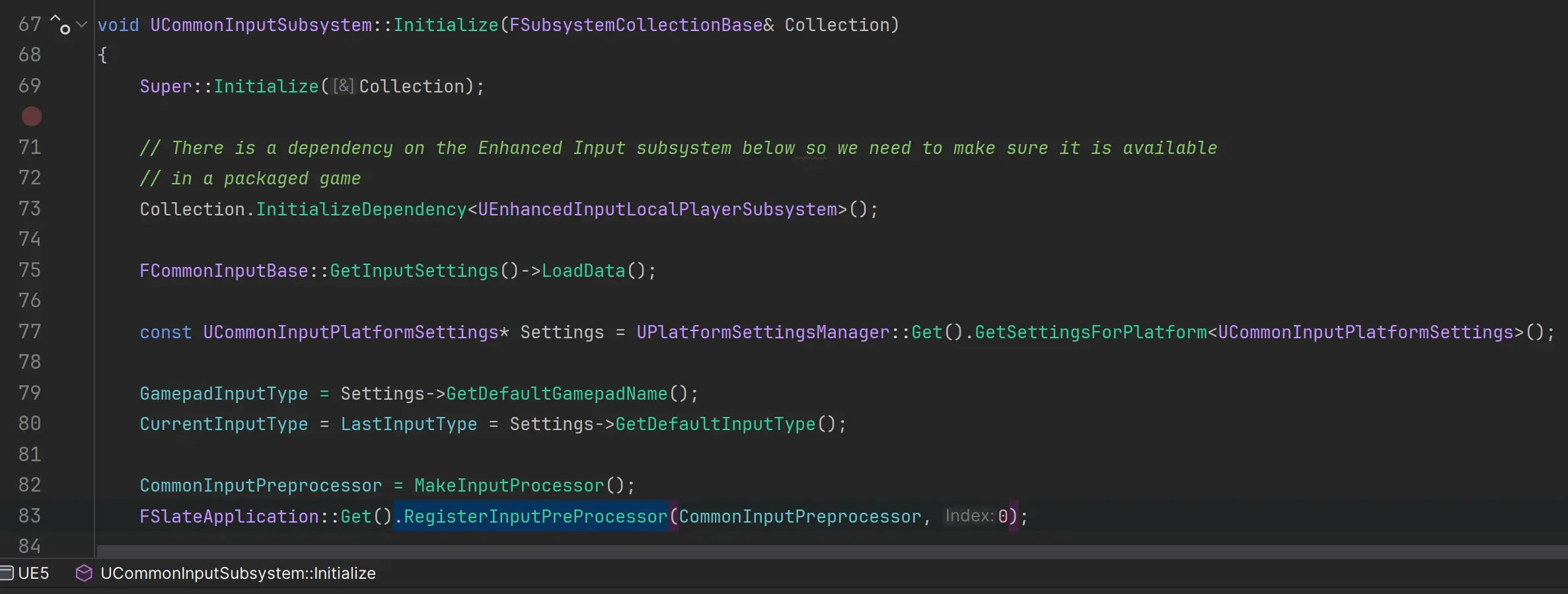Screen dimensions: 1568x594
Task: Click GetDefaultGamepadName on line 79
Action: (556, 394)
